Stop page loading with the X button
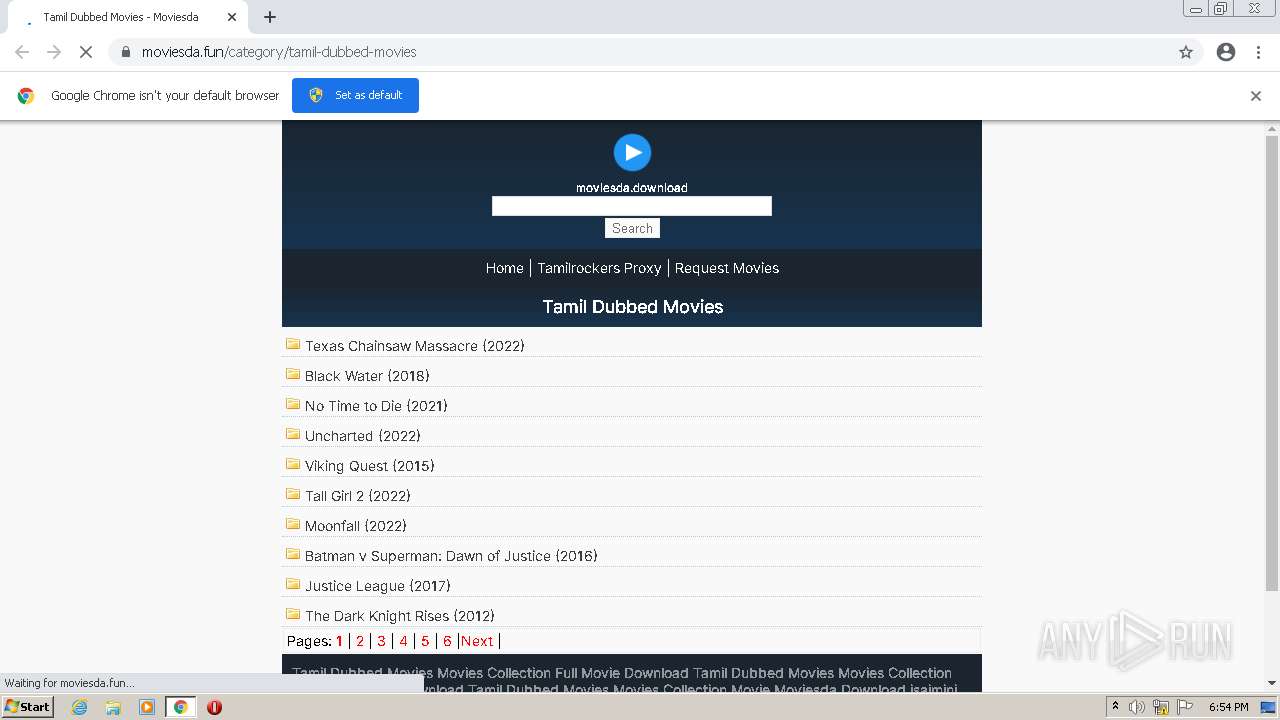 click(x=86, y=52)
